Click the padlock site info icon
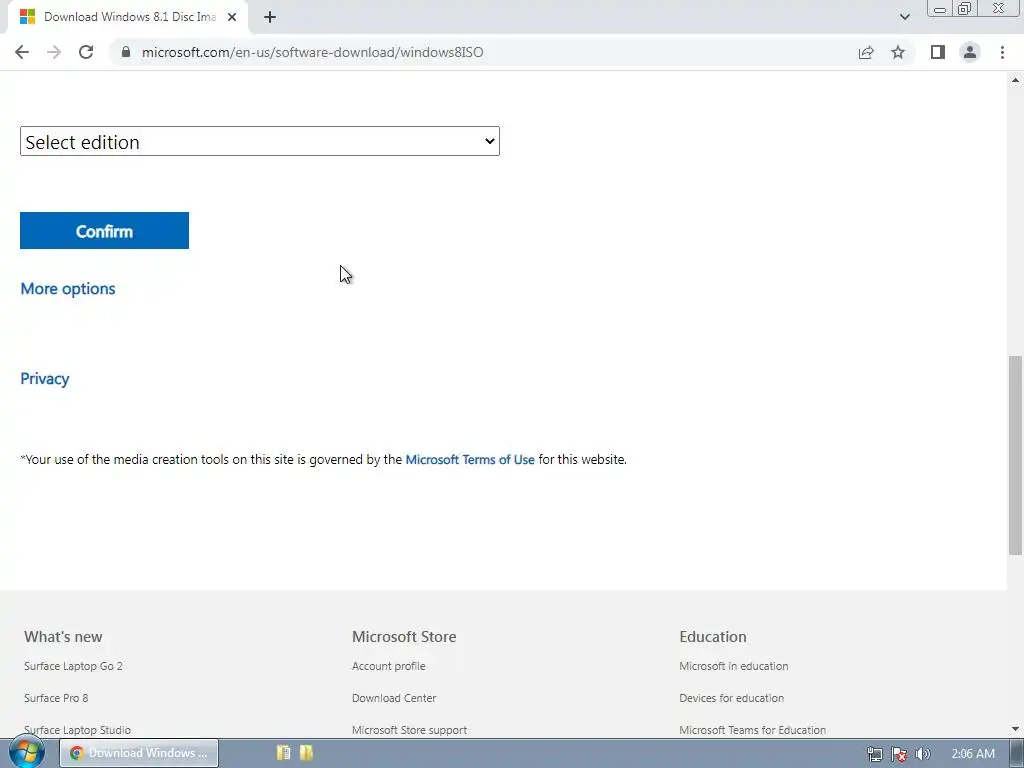This screenshot has width=1024, height=768. pyautogui.click(x=126, y=52)
